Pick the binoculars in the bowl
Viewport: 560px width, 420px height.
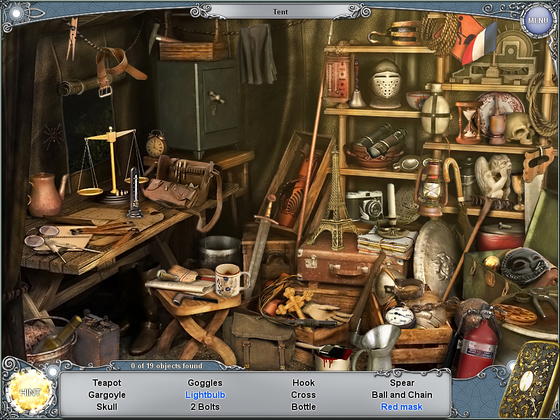tap(382, 140)
